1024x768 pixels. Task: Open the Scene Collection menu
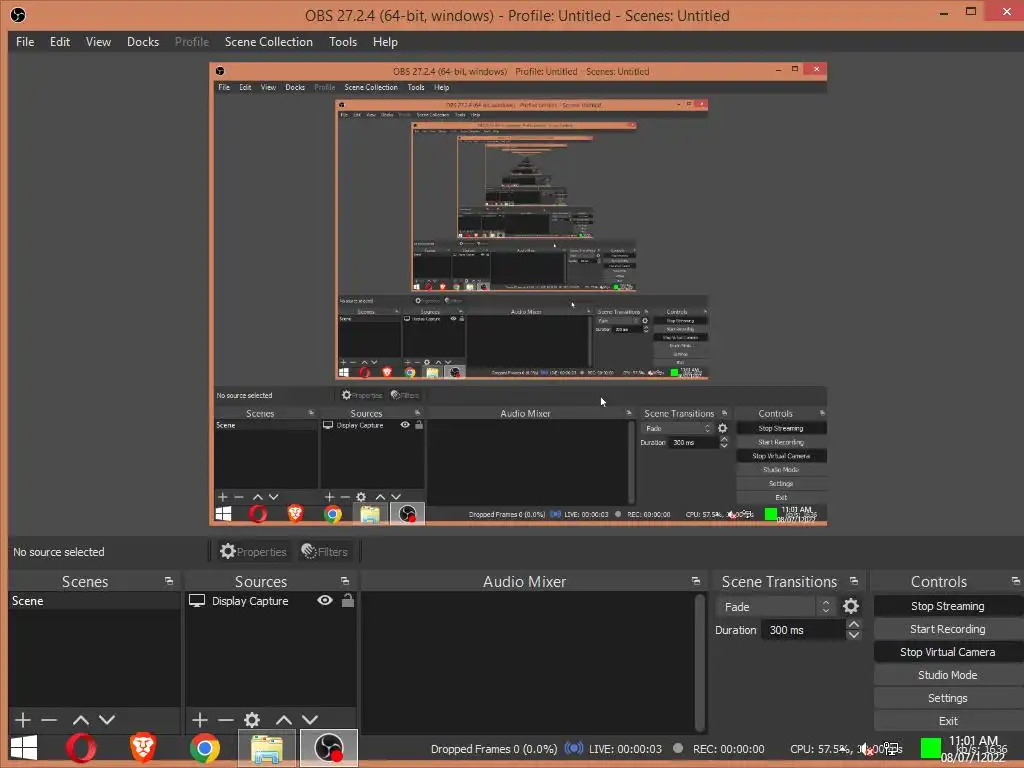click(x=268, y=42)
